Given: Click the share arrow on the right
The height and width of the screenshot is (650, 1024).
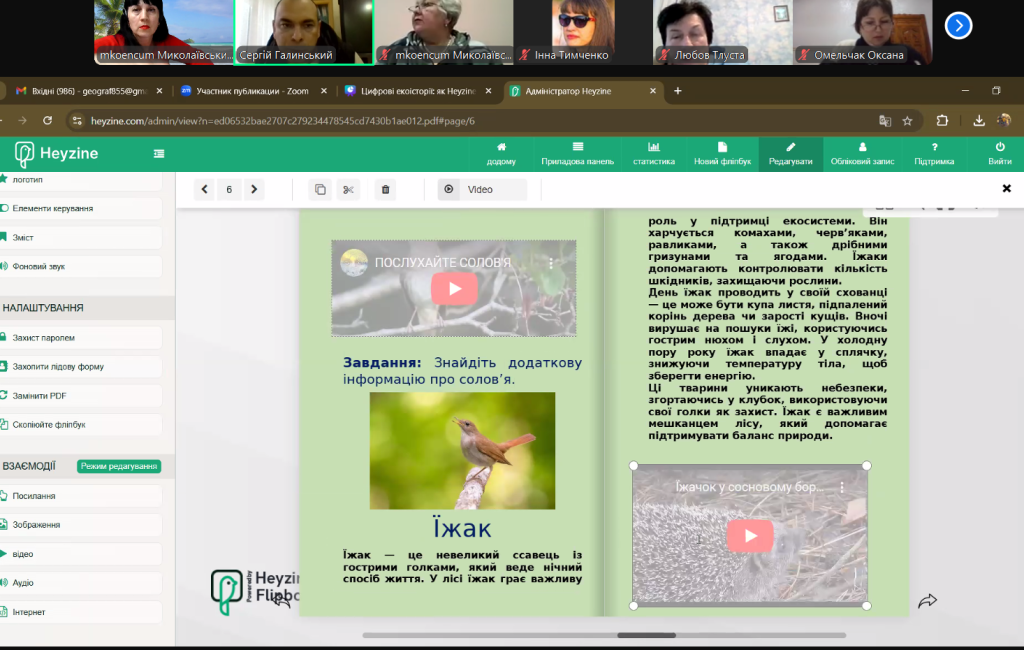Looking at the screenshot, I should [927, 600].
